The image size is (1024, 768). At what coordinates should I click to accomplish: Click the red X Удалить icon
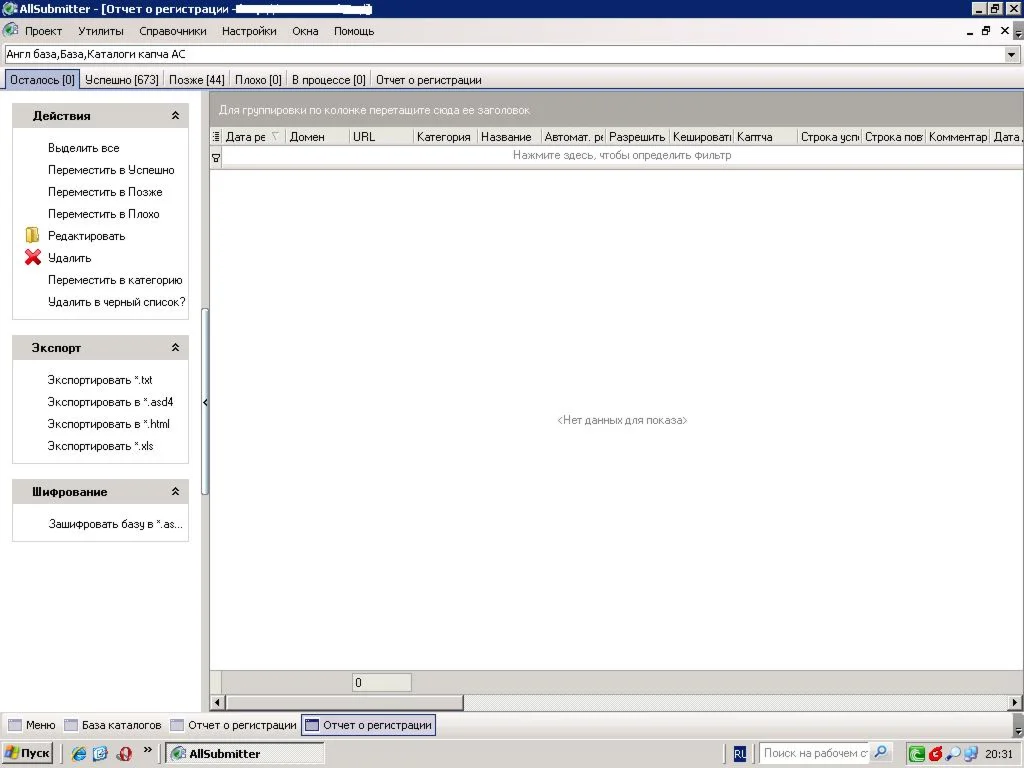(33, 257)
